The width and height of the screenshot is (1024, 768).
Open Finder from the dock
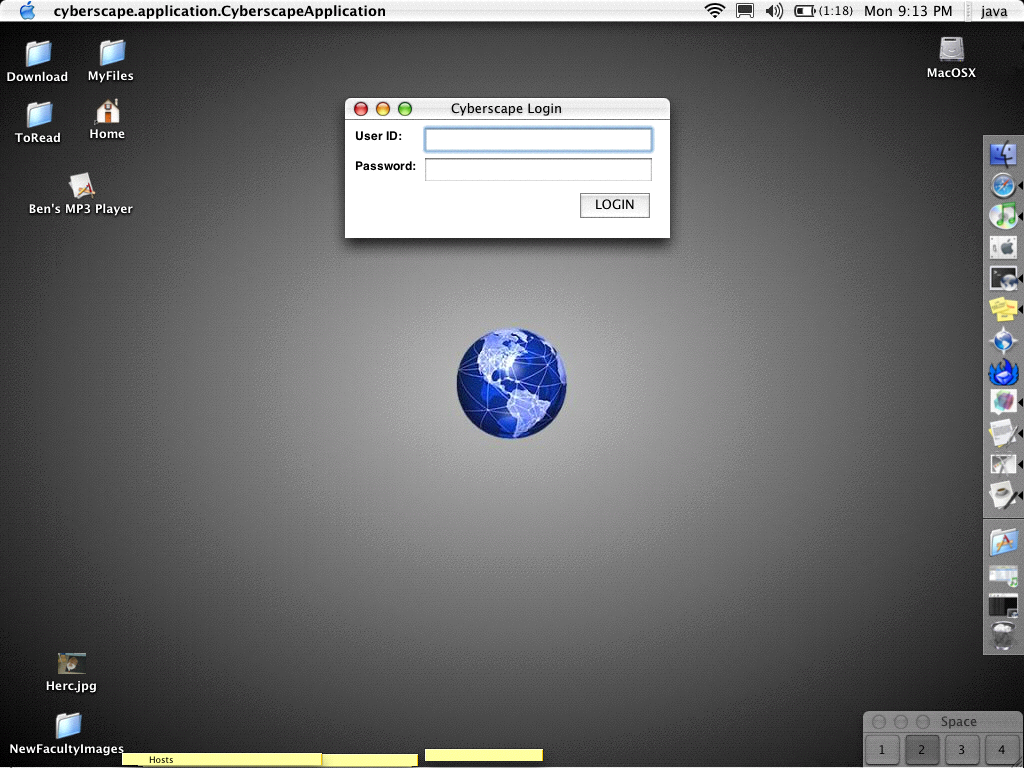(x=1003, y=154)
